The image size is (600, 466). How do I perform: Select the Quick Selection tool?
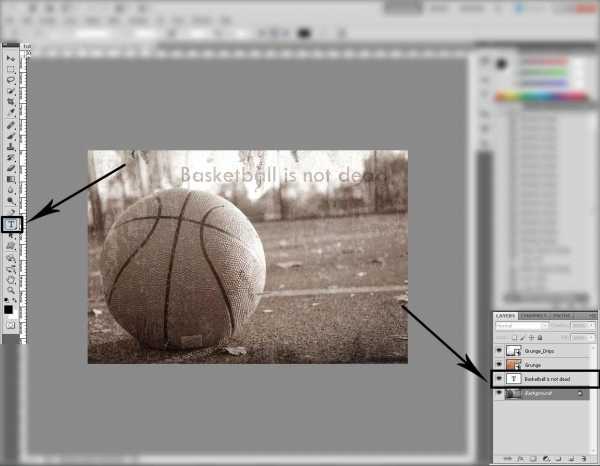[x=11, y=90]
